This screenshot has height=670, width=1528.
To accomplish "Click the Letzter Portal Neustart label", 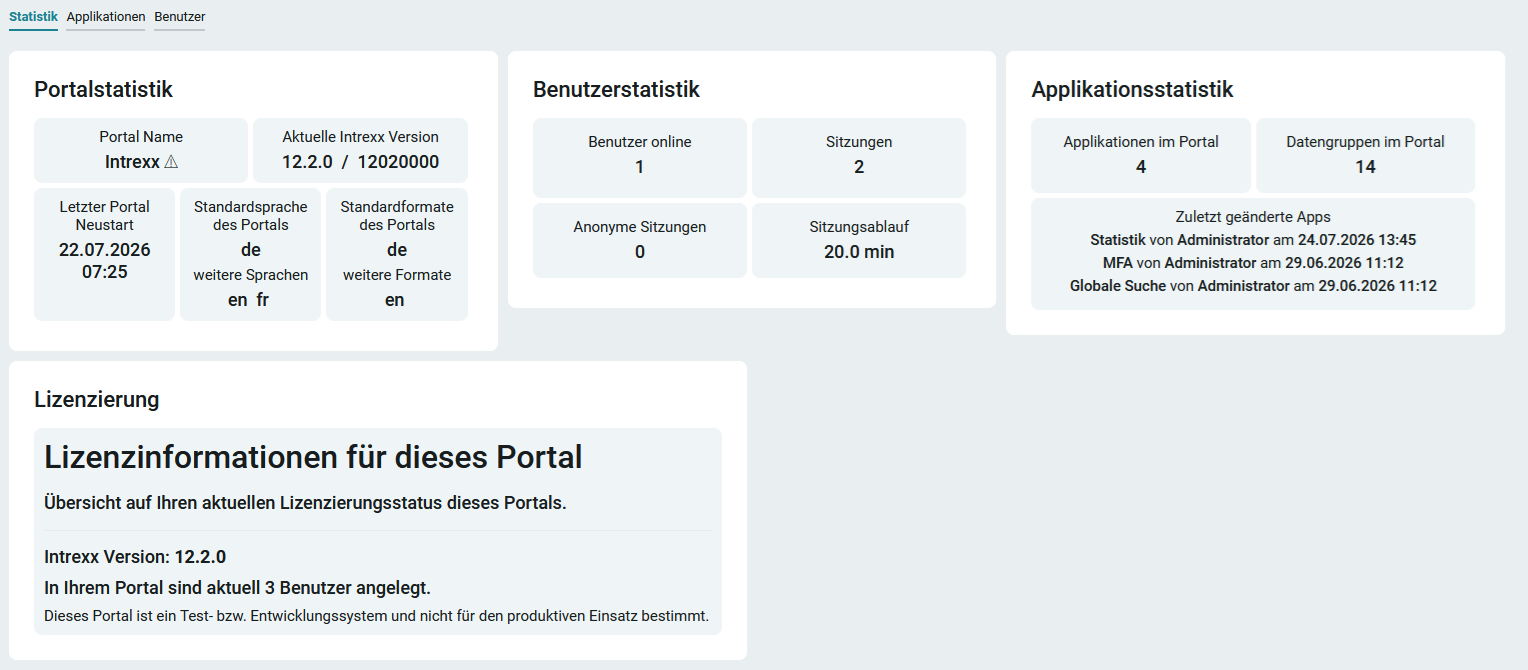I will (105, 216).
